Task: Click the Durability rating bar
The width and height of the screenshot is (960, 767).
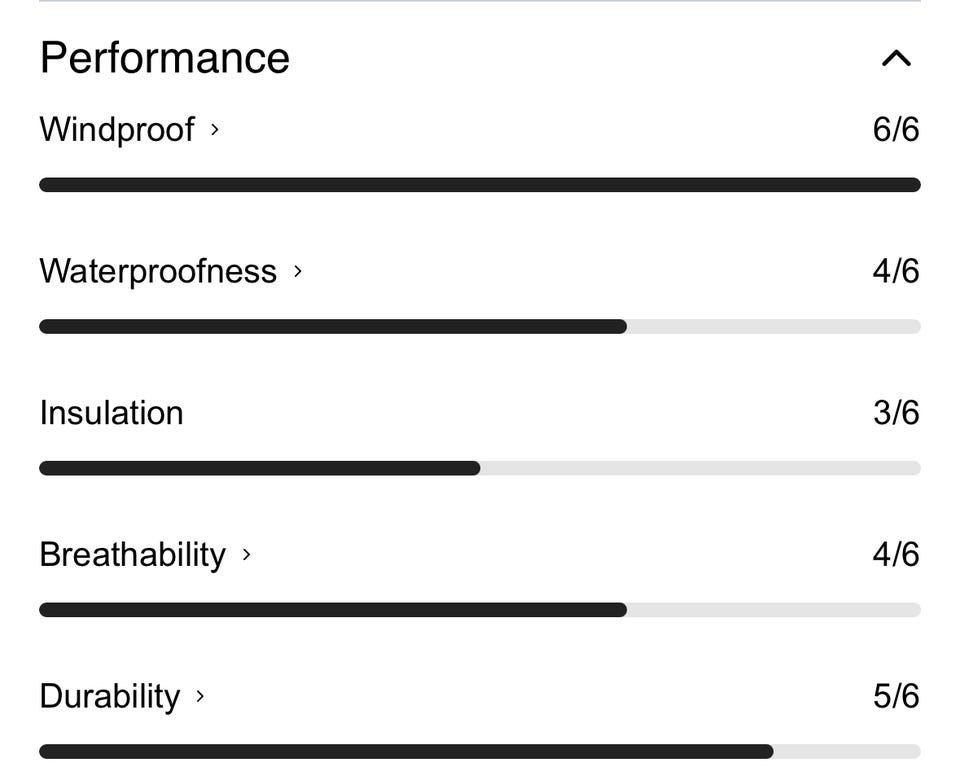Action: click(x=479, y=751)
